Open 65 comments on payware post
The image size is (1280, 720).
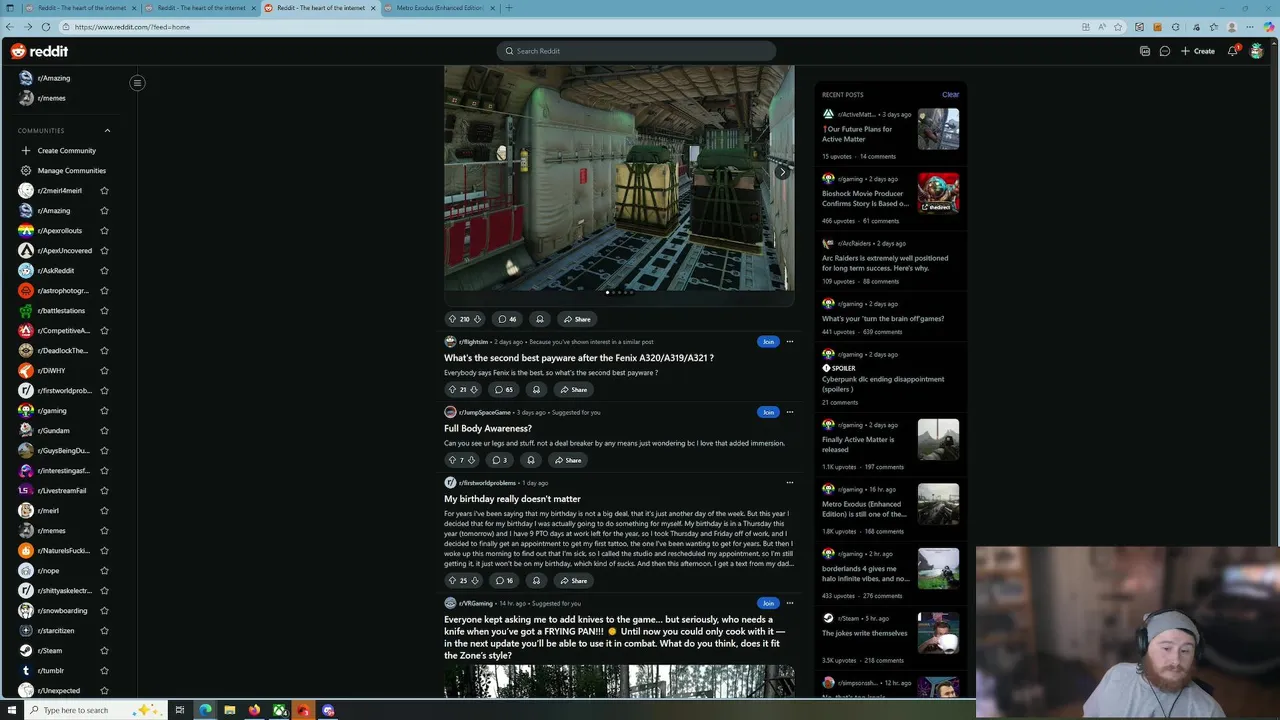pyautogui.click(x=503, y=390)
